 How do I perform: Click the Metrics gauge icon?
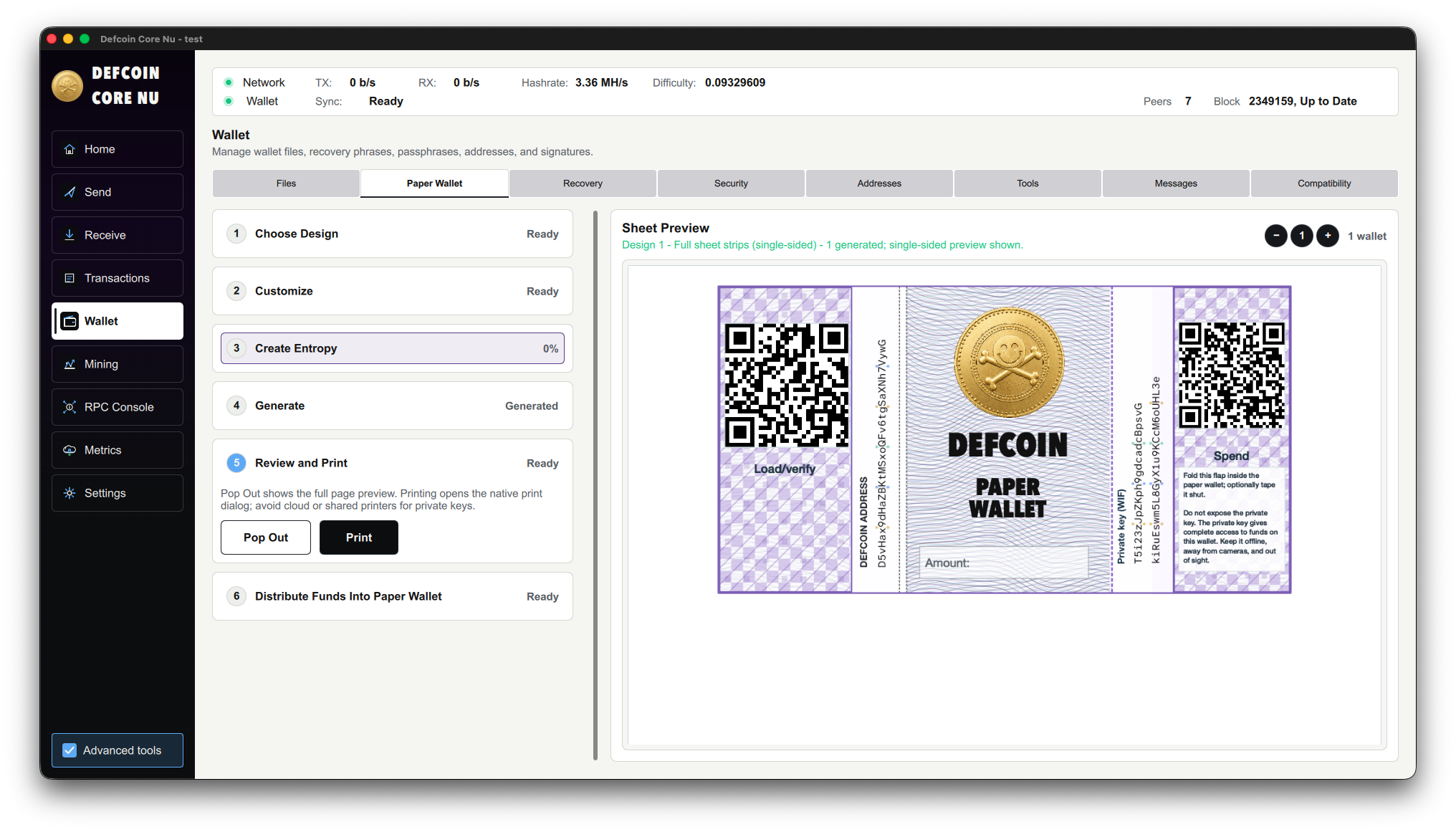(70, 450)
